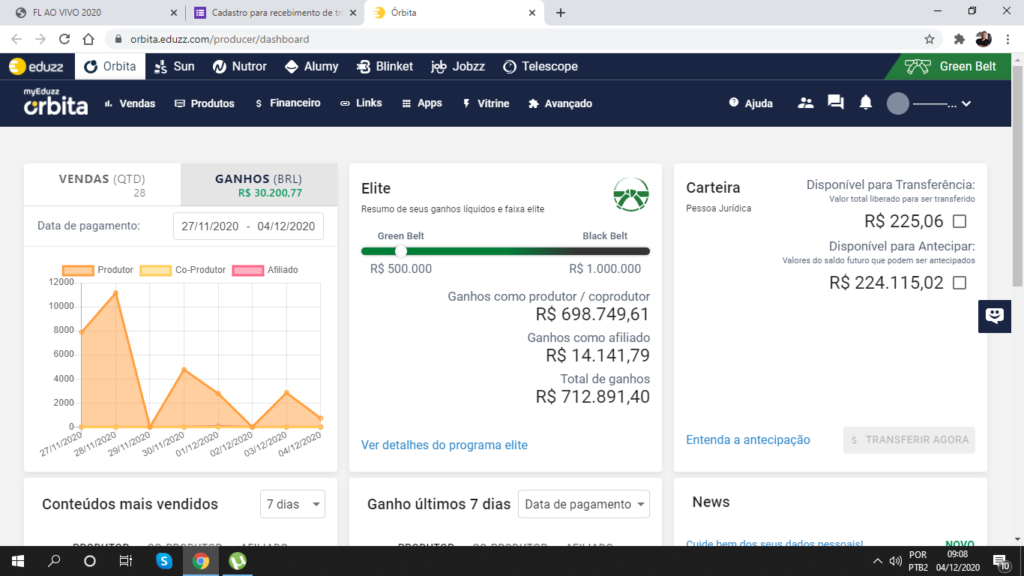Open Ver detalhes do programa elite link

(x=444, y=445)
